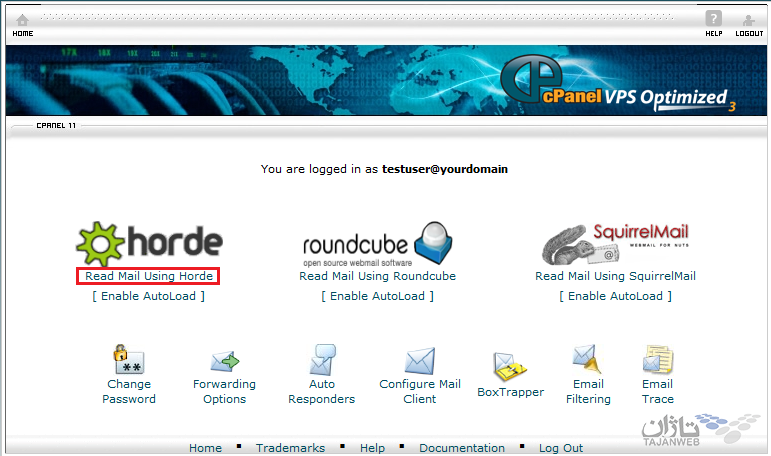This screenshot has width=771, height=456.
Task: Open the footer Documentation link
Action: click(x=462, y=448)
